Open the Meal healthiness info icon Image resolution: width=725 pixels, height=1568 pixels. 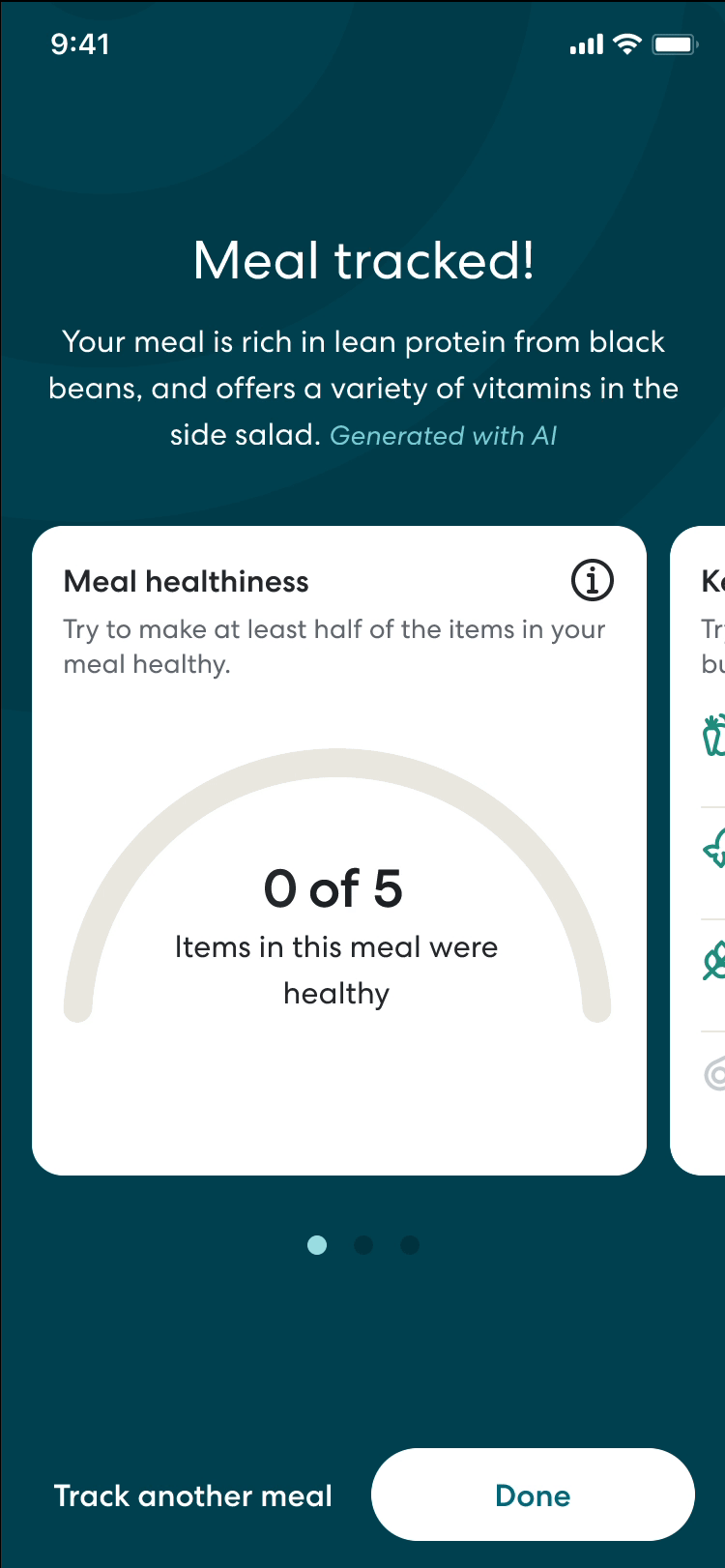[x=593, y=580]
